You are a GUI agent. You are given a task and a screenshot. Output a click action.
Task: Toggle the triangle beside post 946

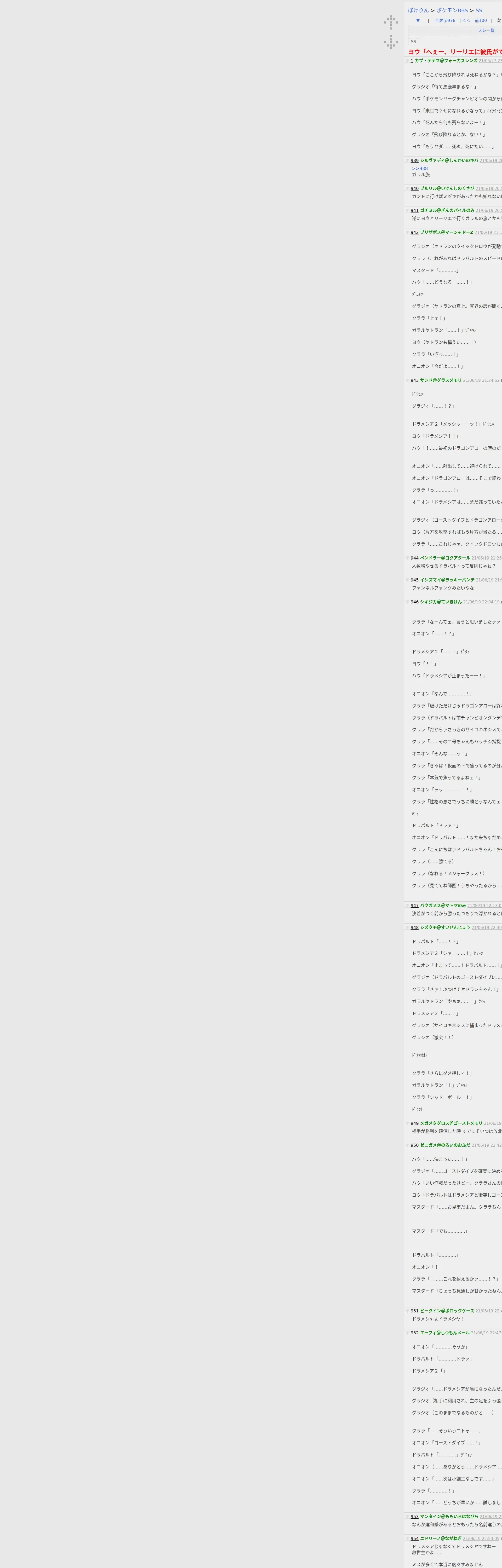[408, 602]
